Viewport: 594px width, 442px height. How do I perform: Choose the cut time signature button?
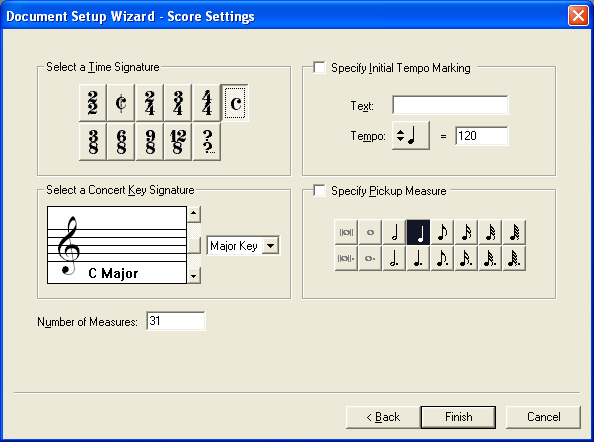click(121, 103)
